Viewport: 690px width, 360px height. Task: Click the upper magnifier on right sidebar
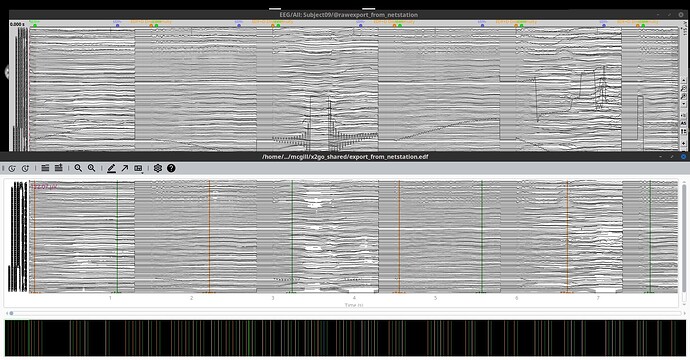[684, 88]
